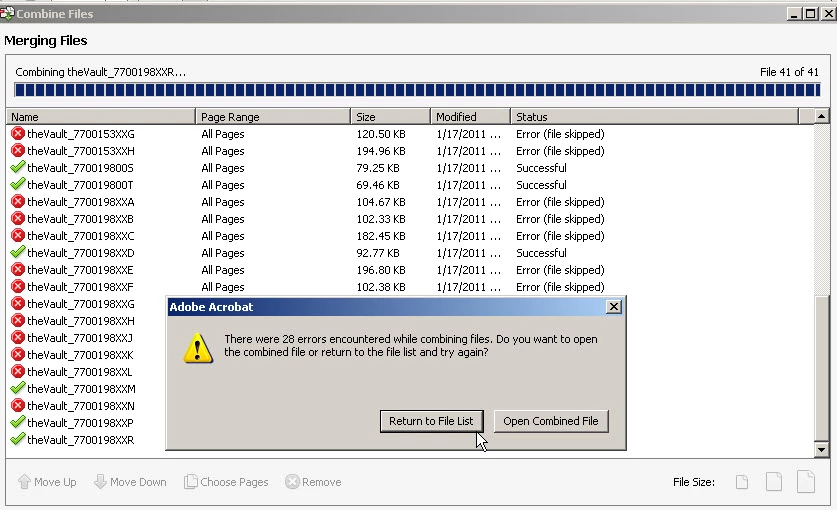This screenshot has height=510, width=837.
Task: Click the warning icon in the dialog
Action: (x=198, y=348)
